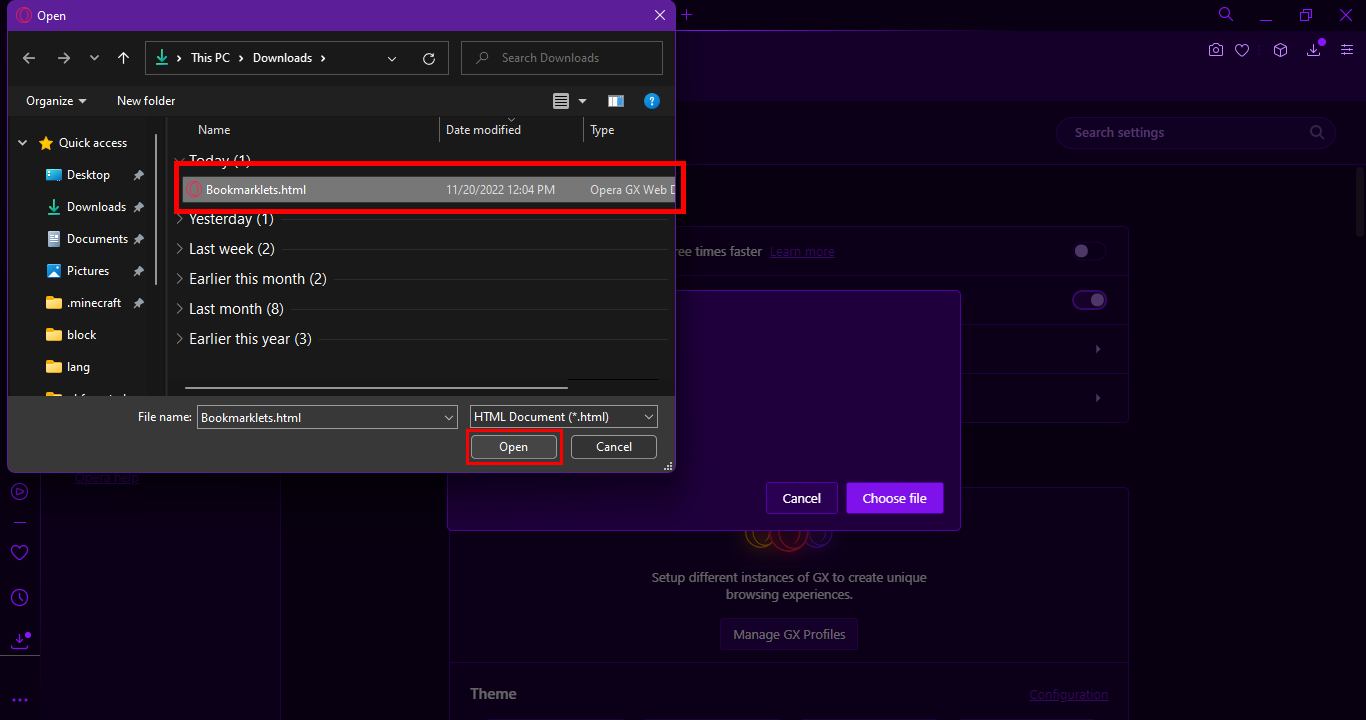Open Desktop in the navigation pane

tap(78, 175)
